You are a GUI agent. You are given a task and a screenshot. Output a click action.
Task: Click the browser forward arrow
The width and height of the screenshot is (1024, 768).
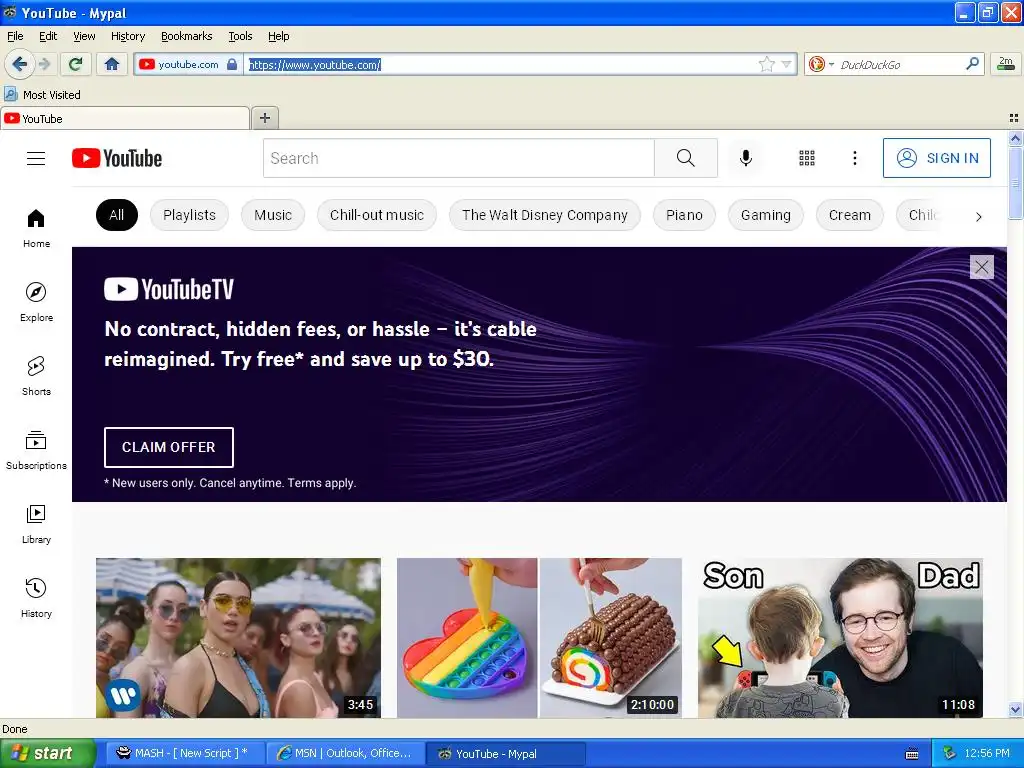tap(44, 64)
